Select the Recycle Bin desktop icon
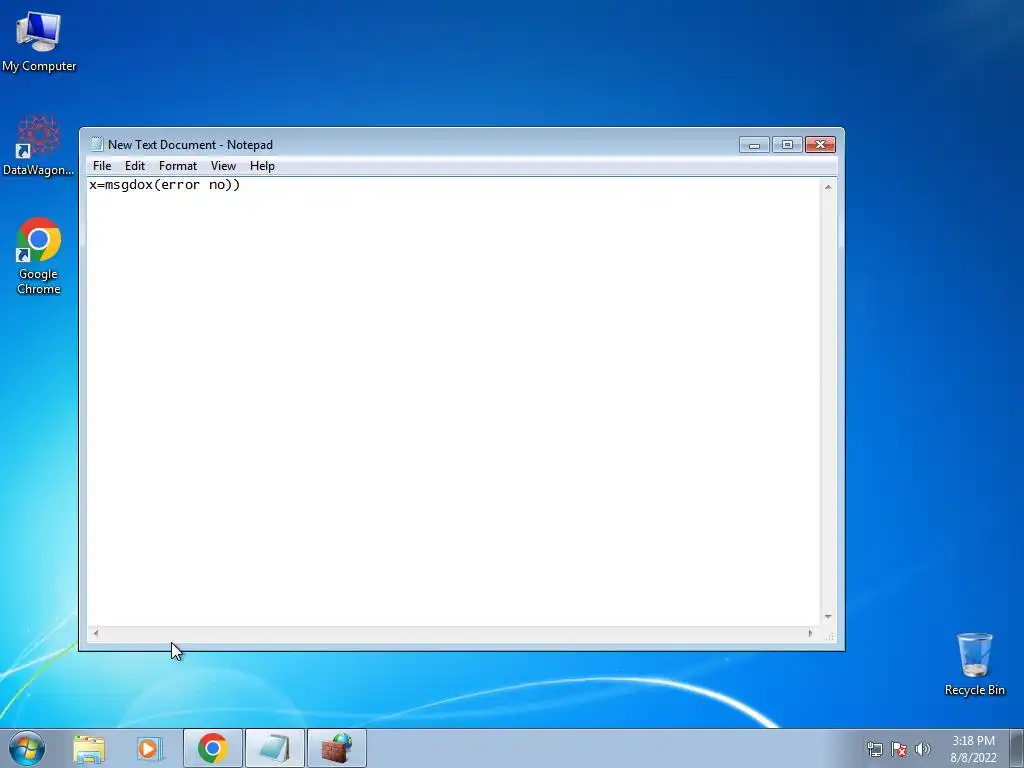1024x768 pixels. click(974, 664)
